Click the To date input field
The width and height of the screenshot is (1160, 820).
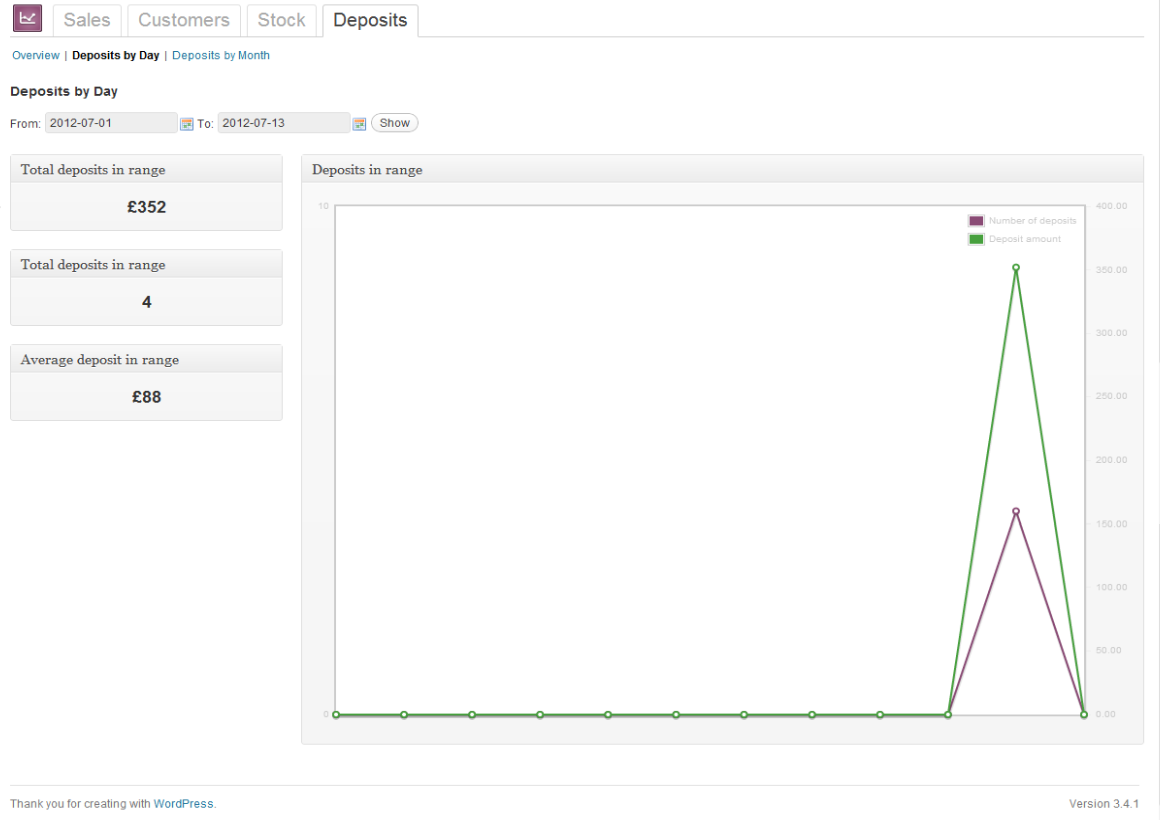pyautogui.click(x=283, y=123)
